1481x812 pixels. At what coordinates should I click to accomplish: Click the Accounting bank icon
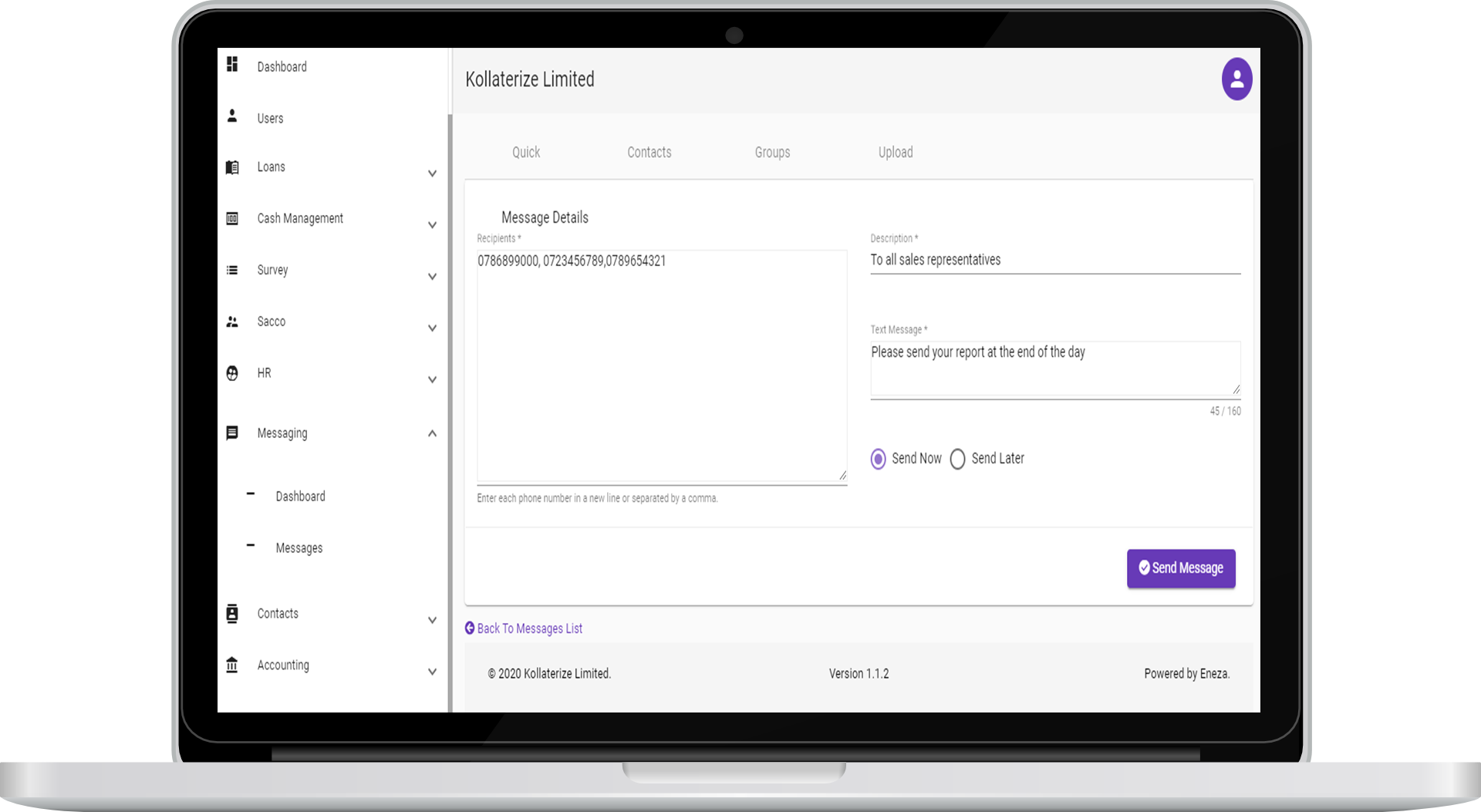[x=232, y=665]
